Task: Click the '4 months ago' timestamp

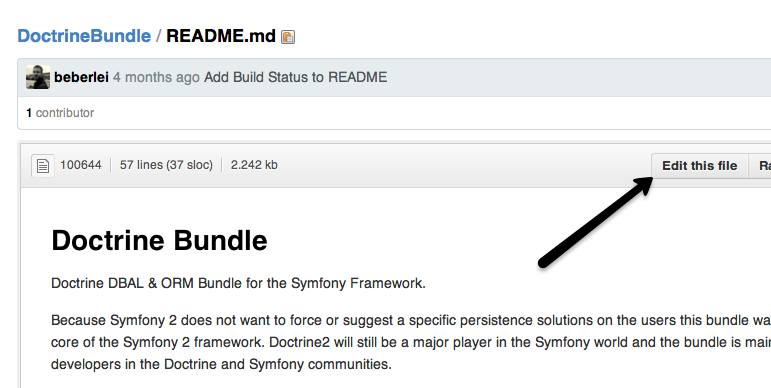Action: click(x=156, y=77)
